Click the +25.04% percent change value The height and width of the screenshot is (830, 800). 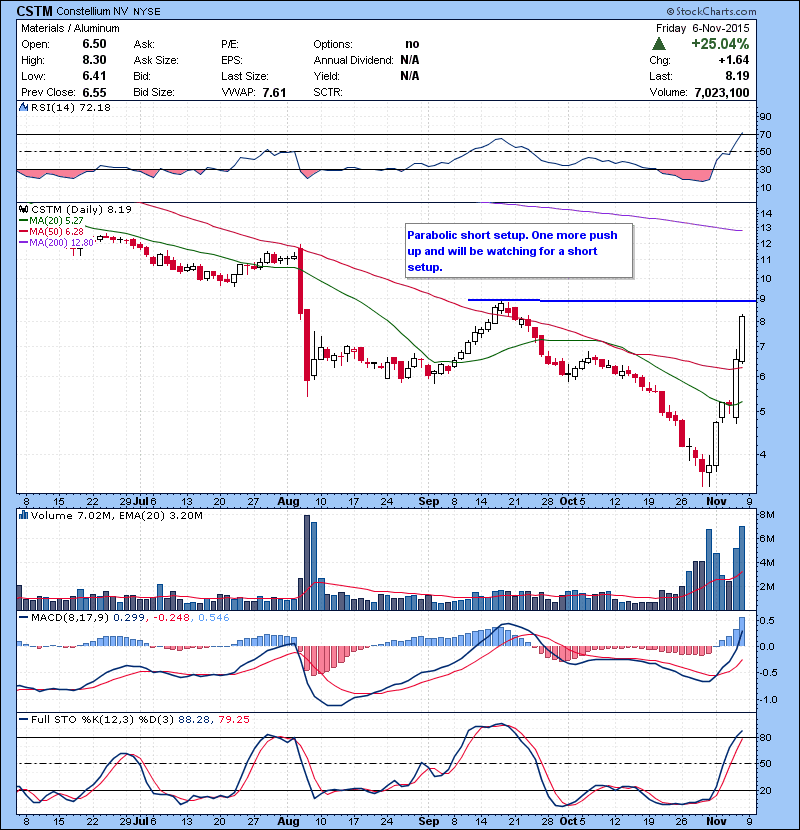click(x=720, y=44)
